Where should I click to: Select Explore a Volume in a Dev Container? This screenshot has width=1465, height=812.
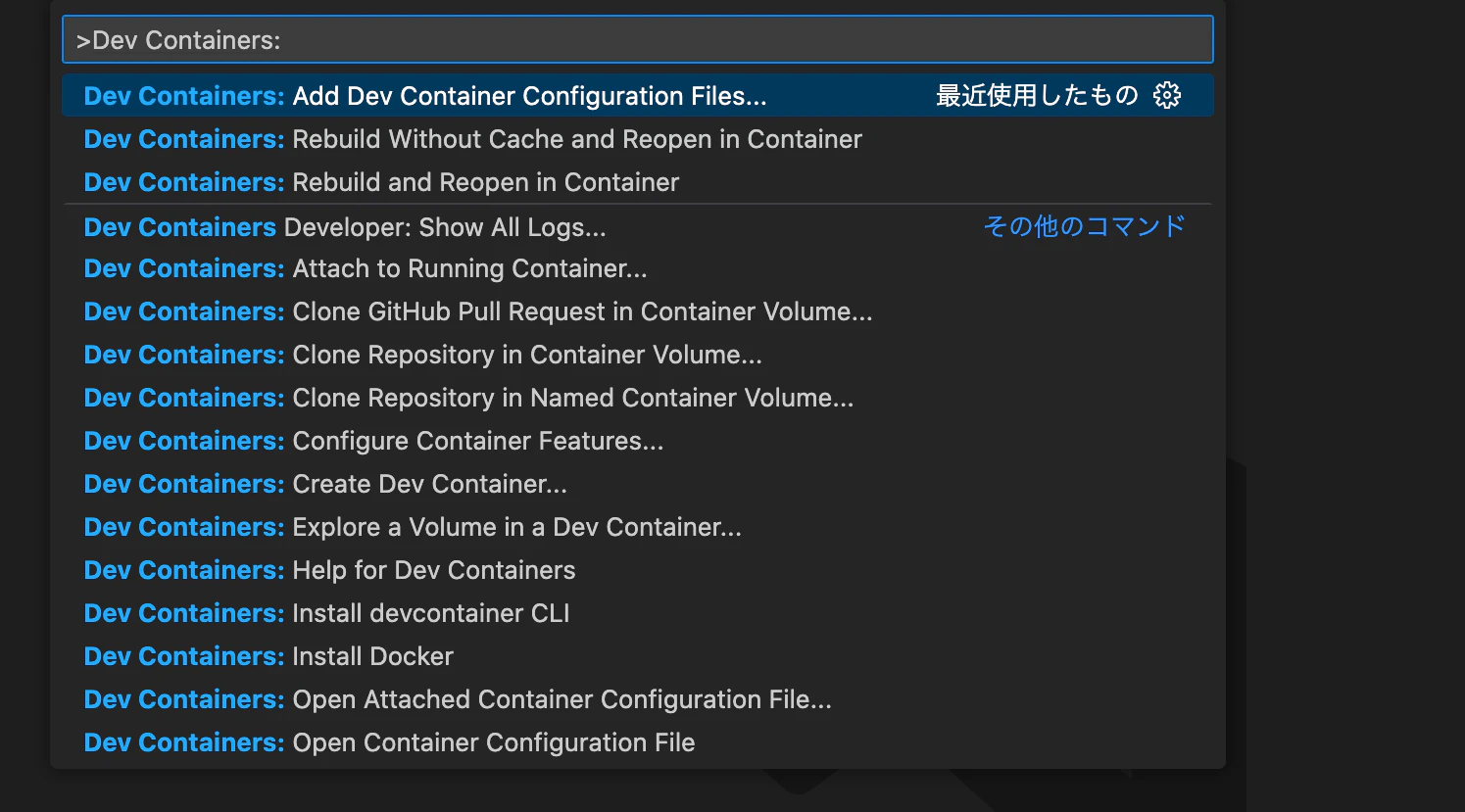point(638,527)
